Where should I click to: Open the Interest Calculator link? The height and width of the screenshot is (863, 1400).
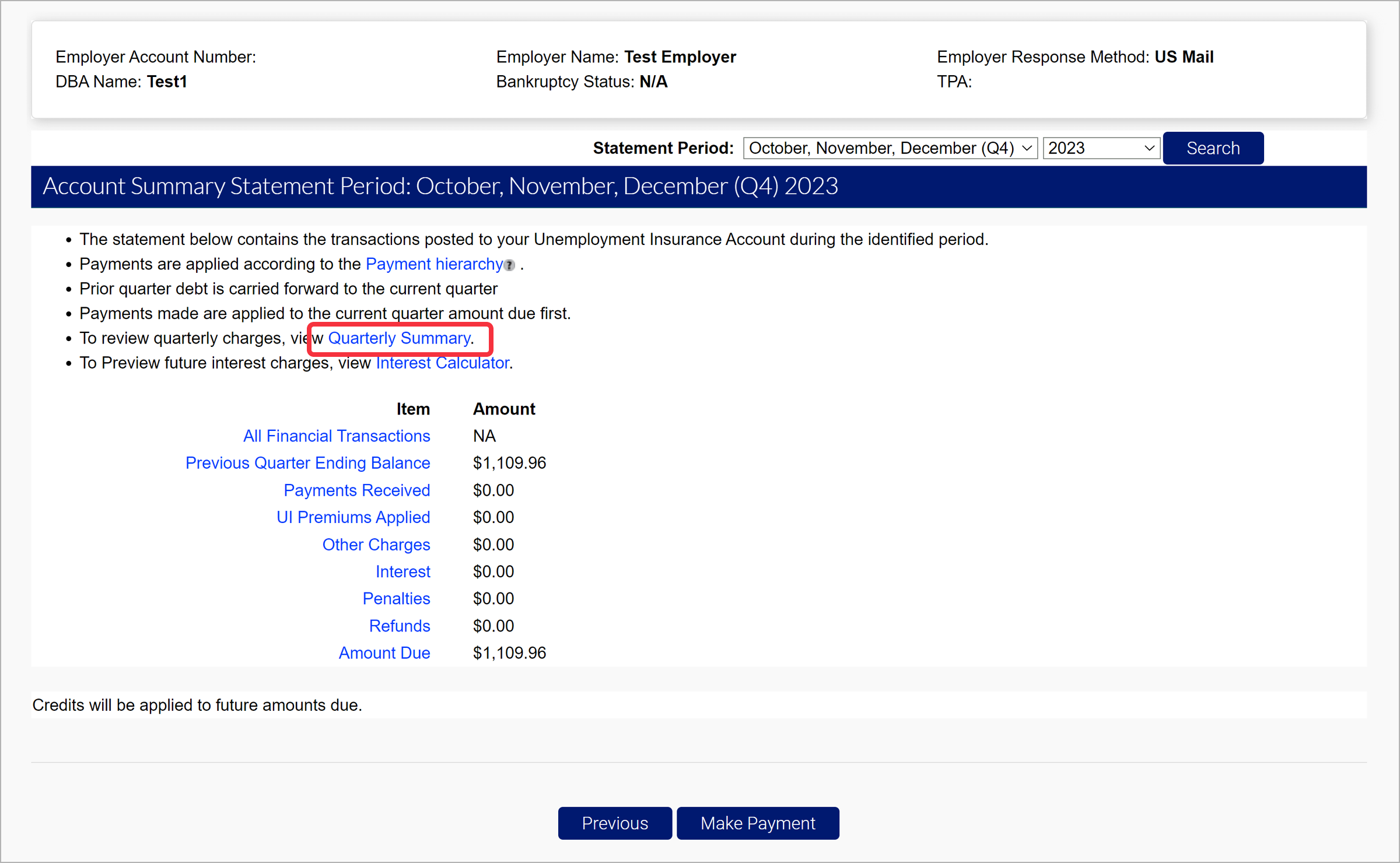[442, 362]
